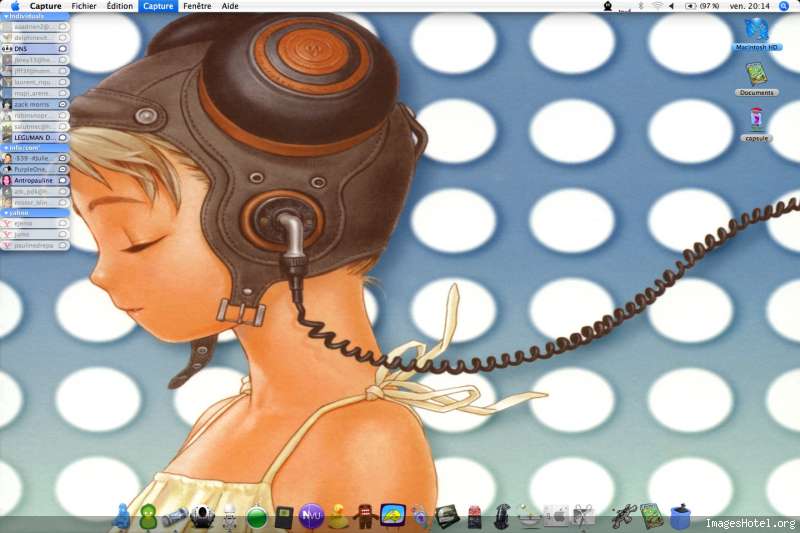800x533 pixels.
Task: Click the round dark pod Dock icon
Action: point(202,516)
